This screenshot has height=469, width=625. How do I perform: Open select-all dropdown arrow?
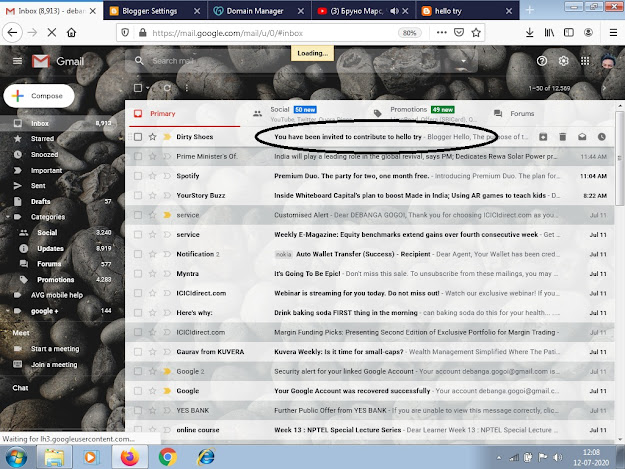click(148, 88)
